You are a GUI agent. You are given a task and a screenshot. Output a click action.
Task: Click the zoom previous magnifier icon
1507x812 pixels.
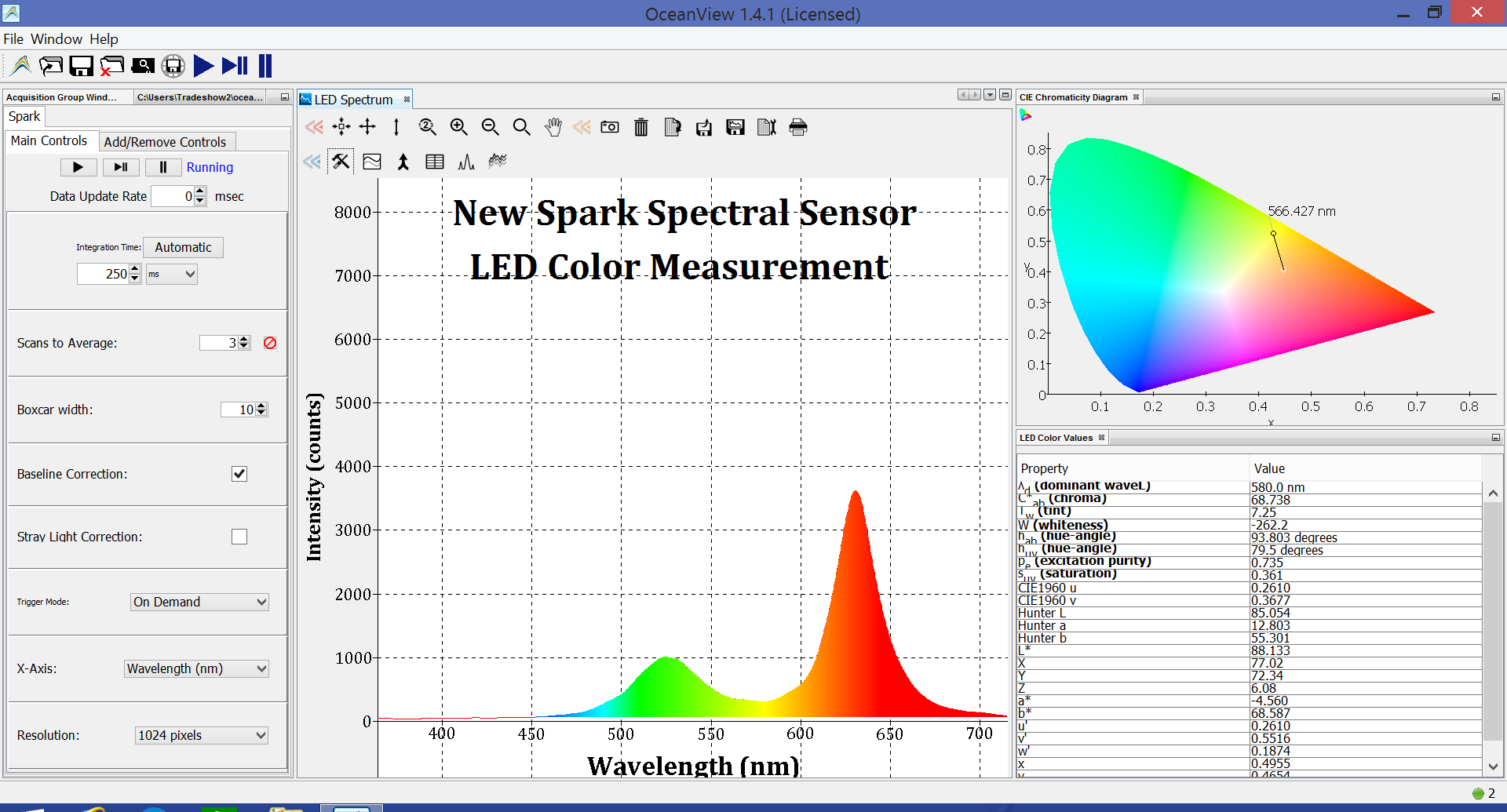click(x=428, y=127)
